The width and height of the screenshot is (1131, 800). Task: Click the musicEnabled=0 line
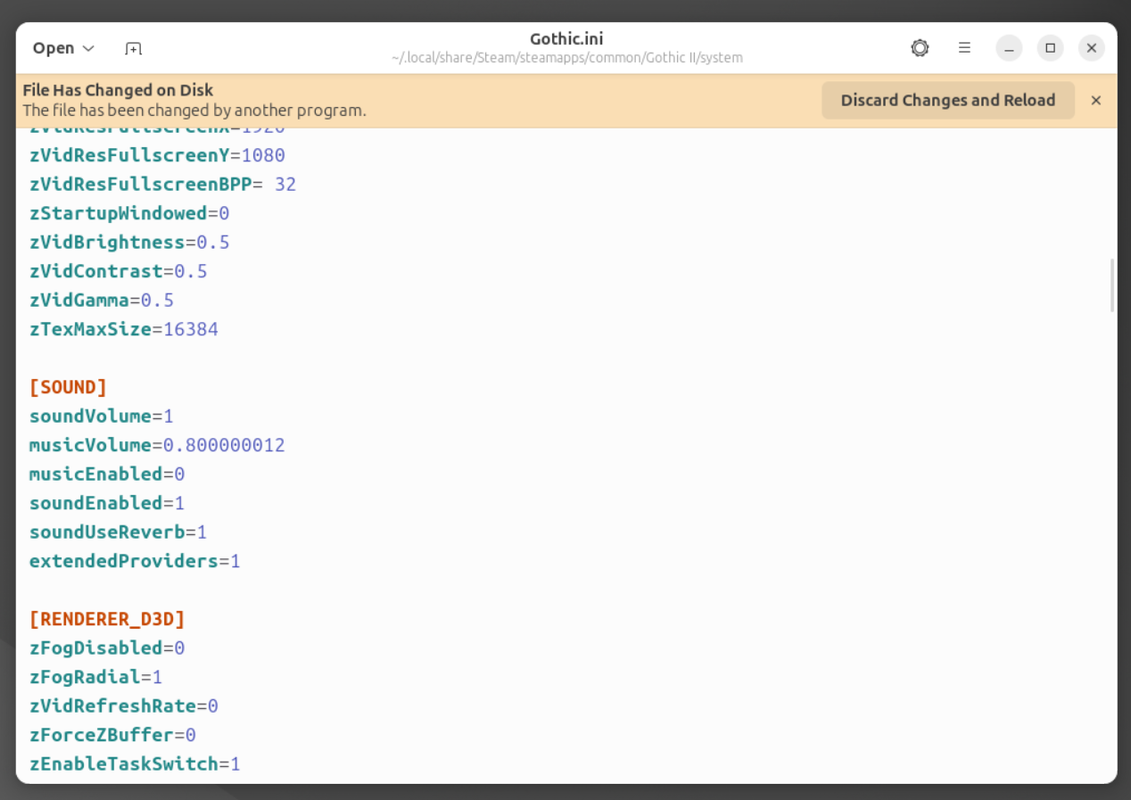[x=107, y=474]
